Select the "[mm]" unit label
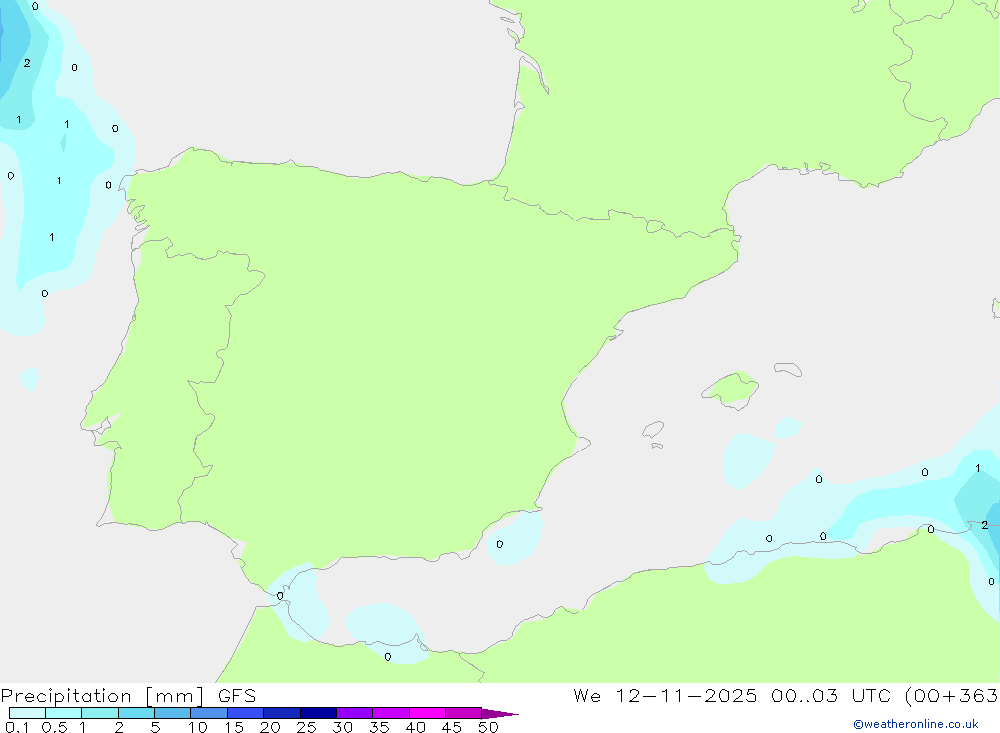 [x=175, y=696]
